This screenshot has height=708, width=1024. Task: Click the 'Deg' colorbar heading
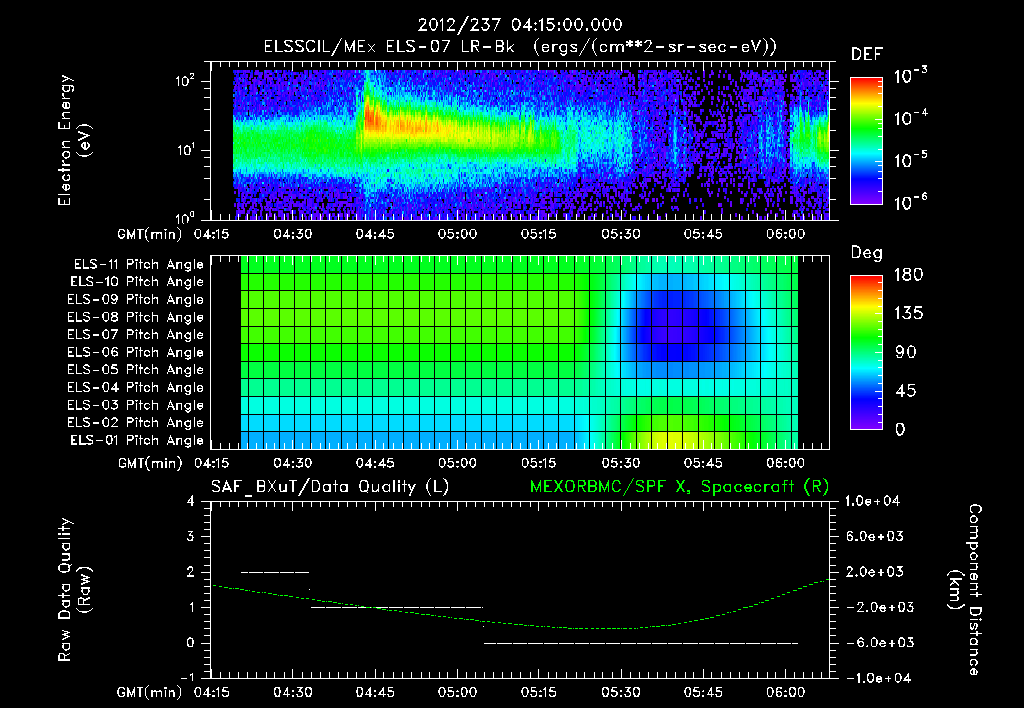pos(867,253)
